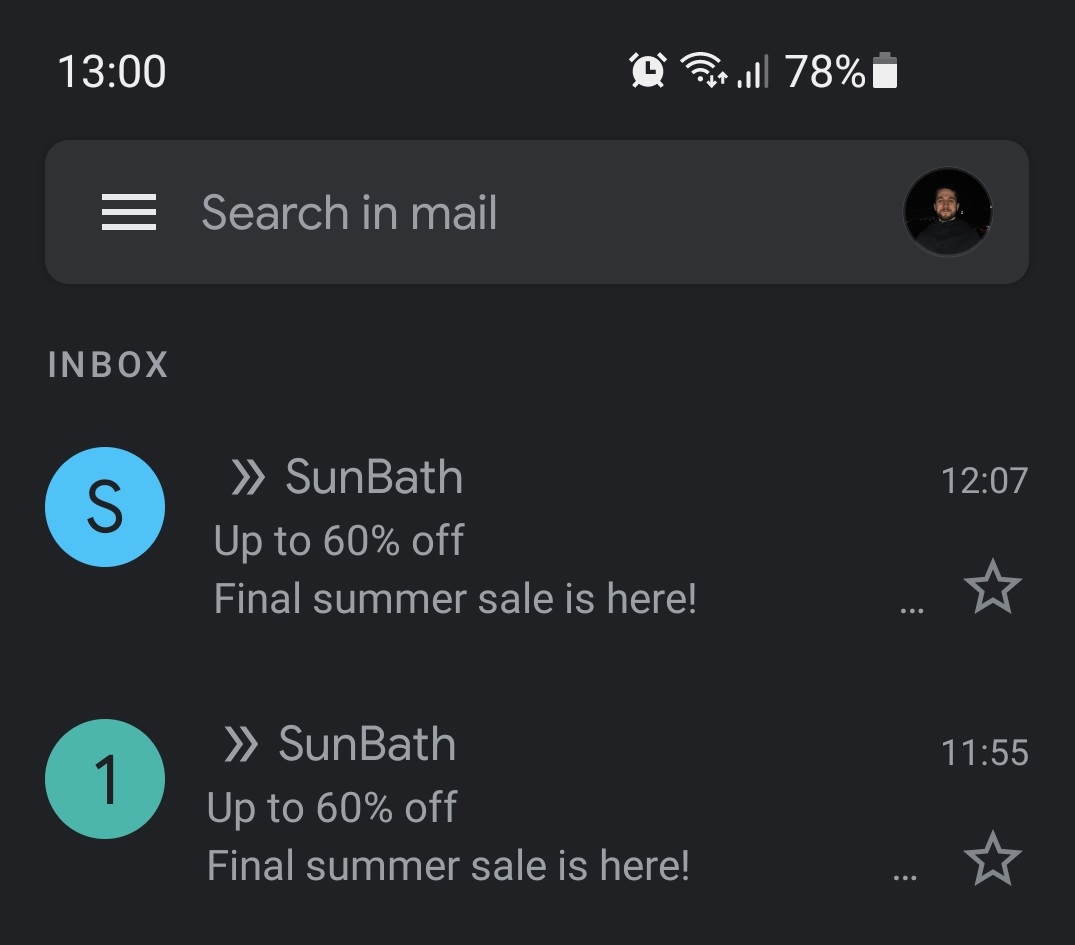Open the 11:55 SunBath email subject
Viewport: 1075px width, 945px height.
tap(332, 808)
